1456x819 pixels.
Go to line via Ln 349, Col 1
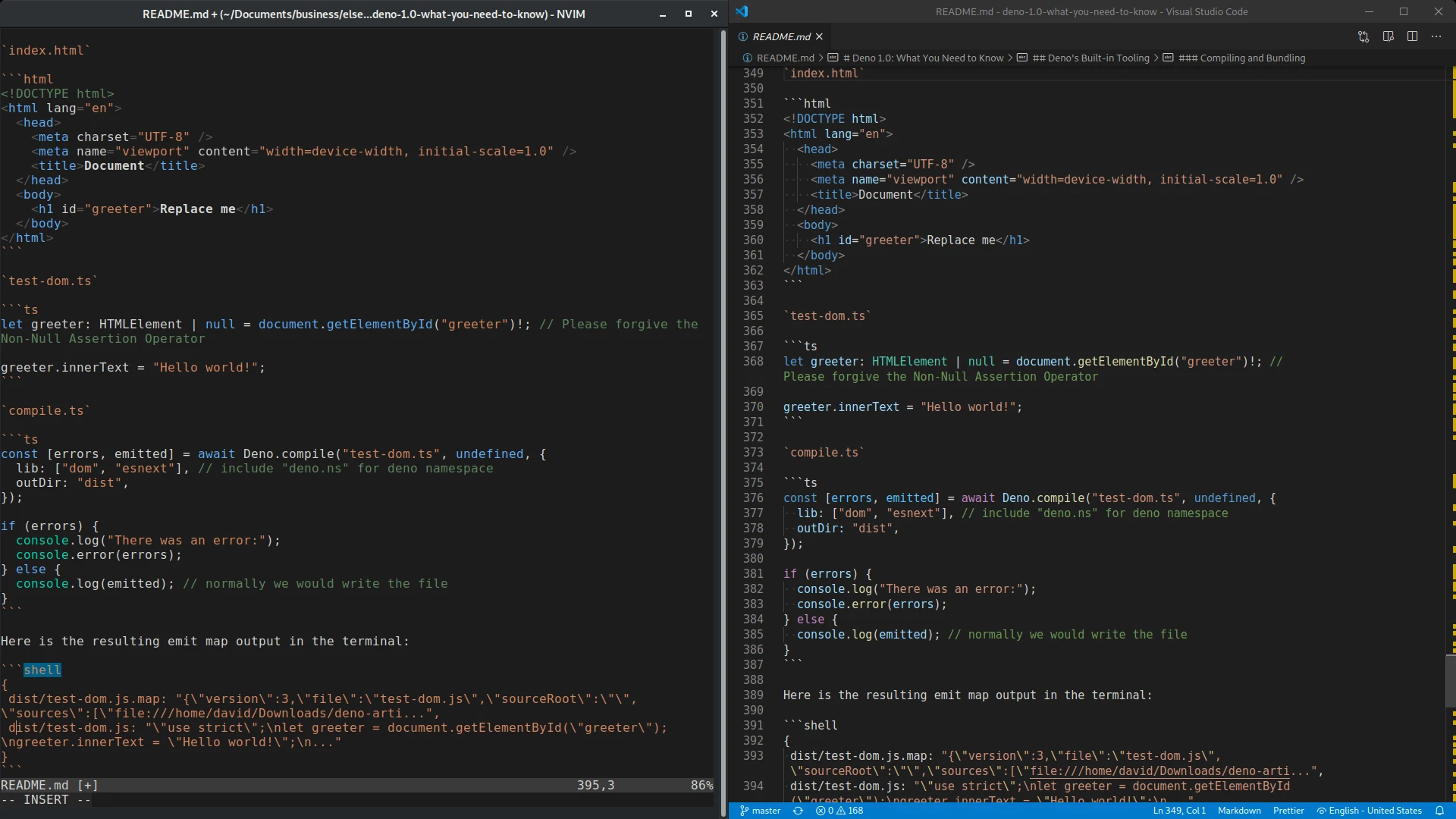point(1179,811)
